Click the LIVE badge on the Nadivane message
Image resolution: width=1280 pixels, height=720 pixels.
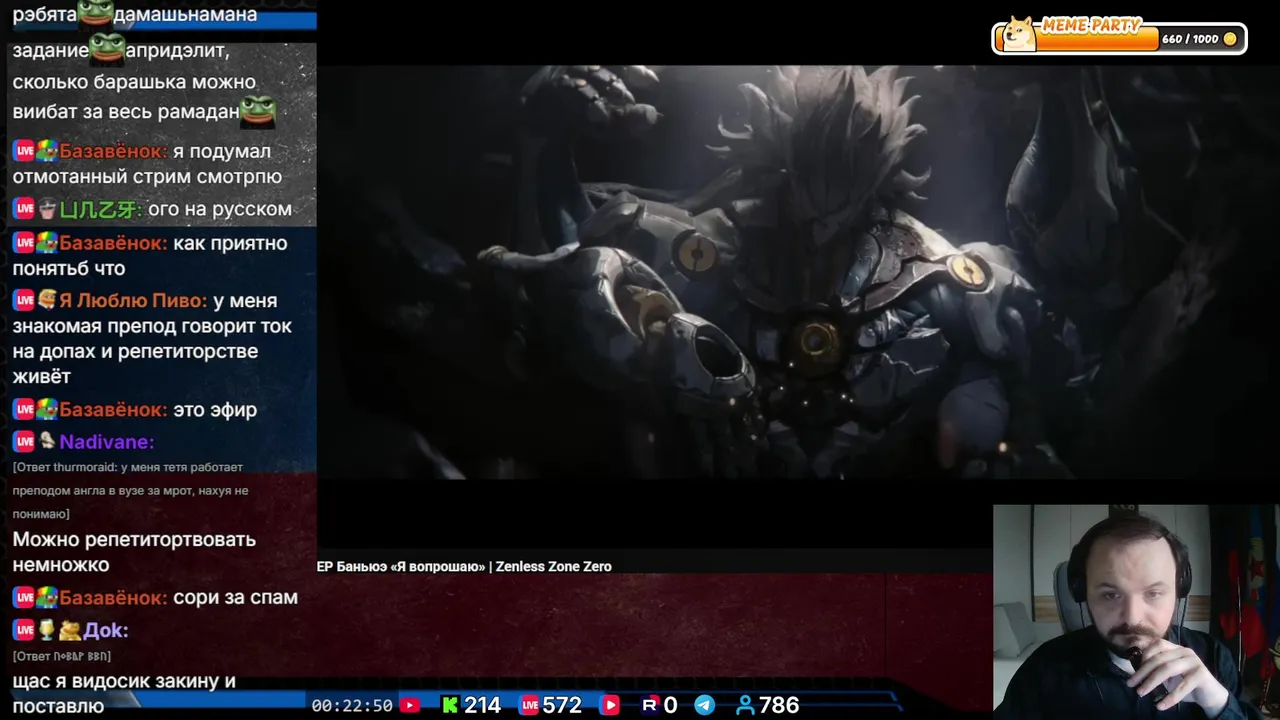click(x=24, y=441)
